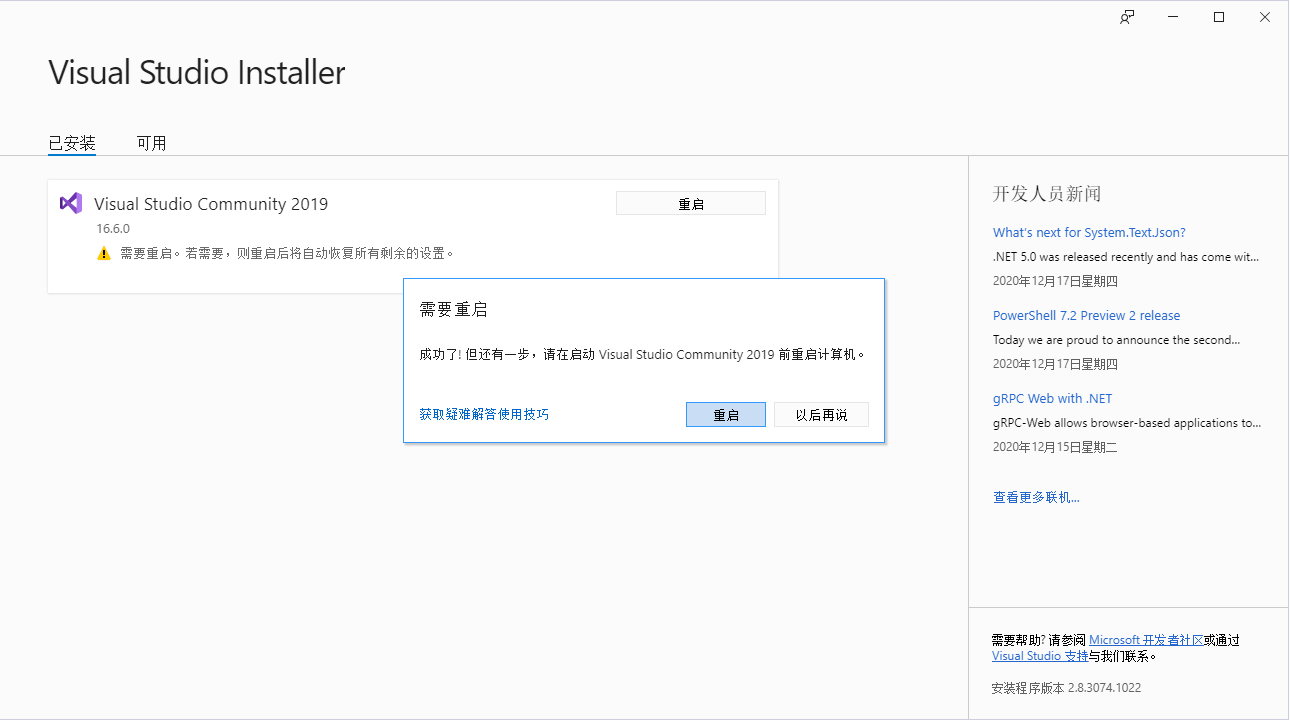1290x720 pixels.
Task: Click the 需要重启 warning message in product card
Action: tap(288, 254)
